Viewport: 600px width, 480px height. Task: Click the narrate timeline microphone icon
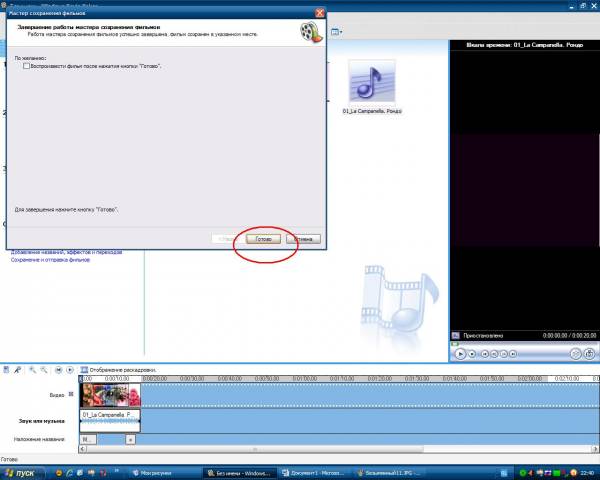[18, 370]
